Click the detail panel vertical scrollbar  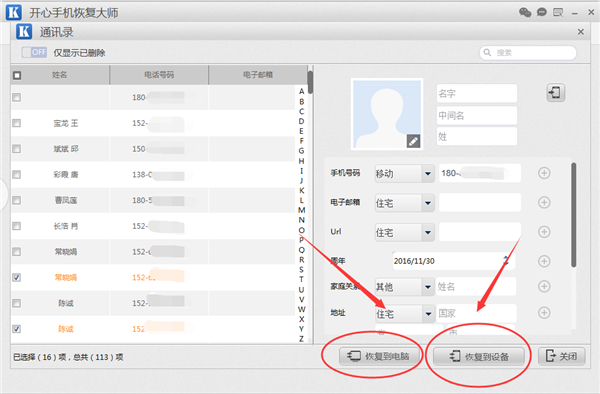(x=573, y=215)
